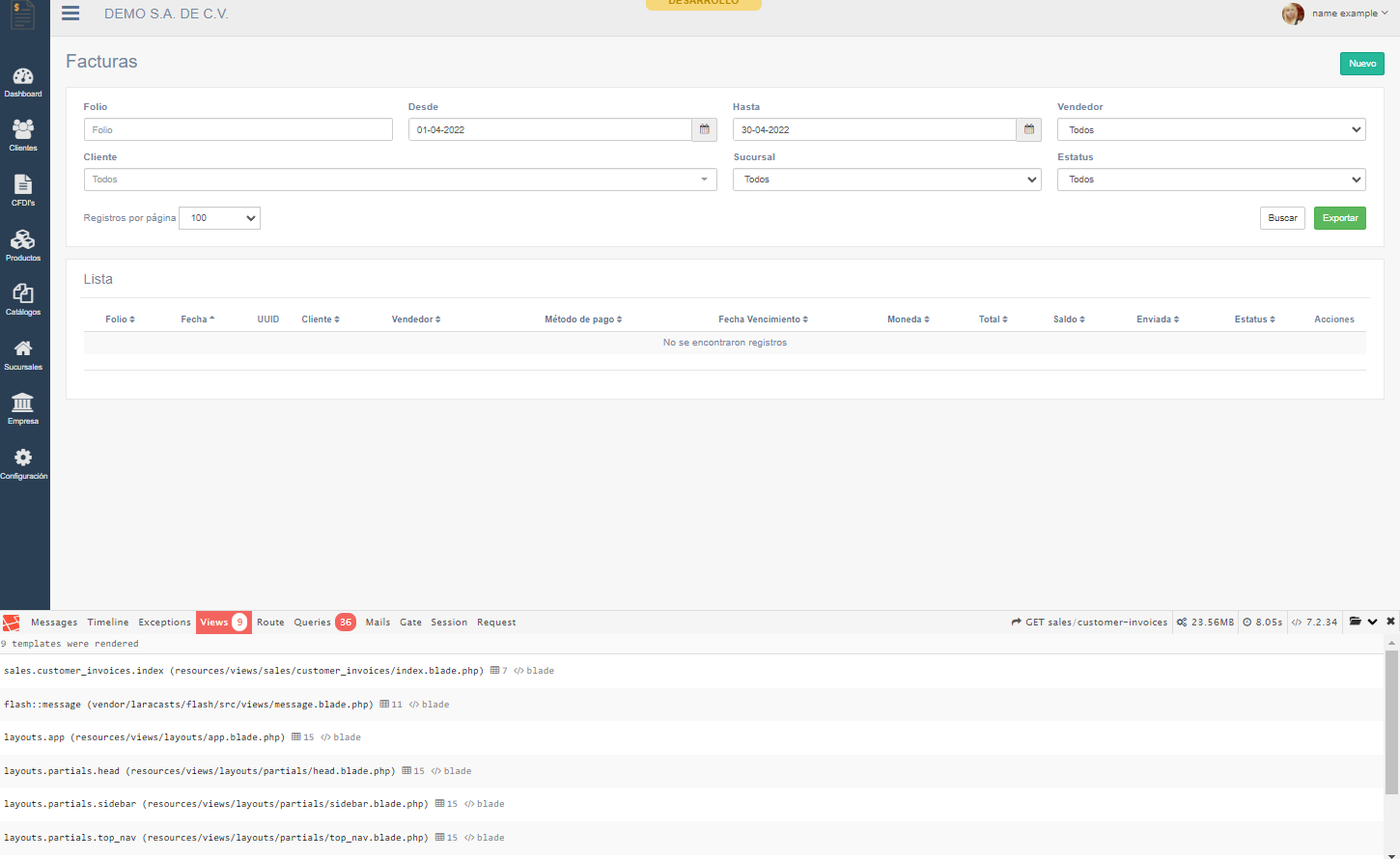Open the Vendedor dropdown
The image size is (1400, 859).
[1212, 129]
